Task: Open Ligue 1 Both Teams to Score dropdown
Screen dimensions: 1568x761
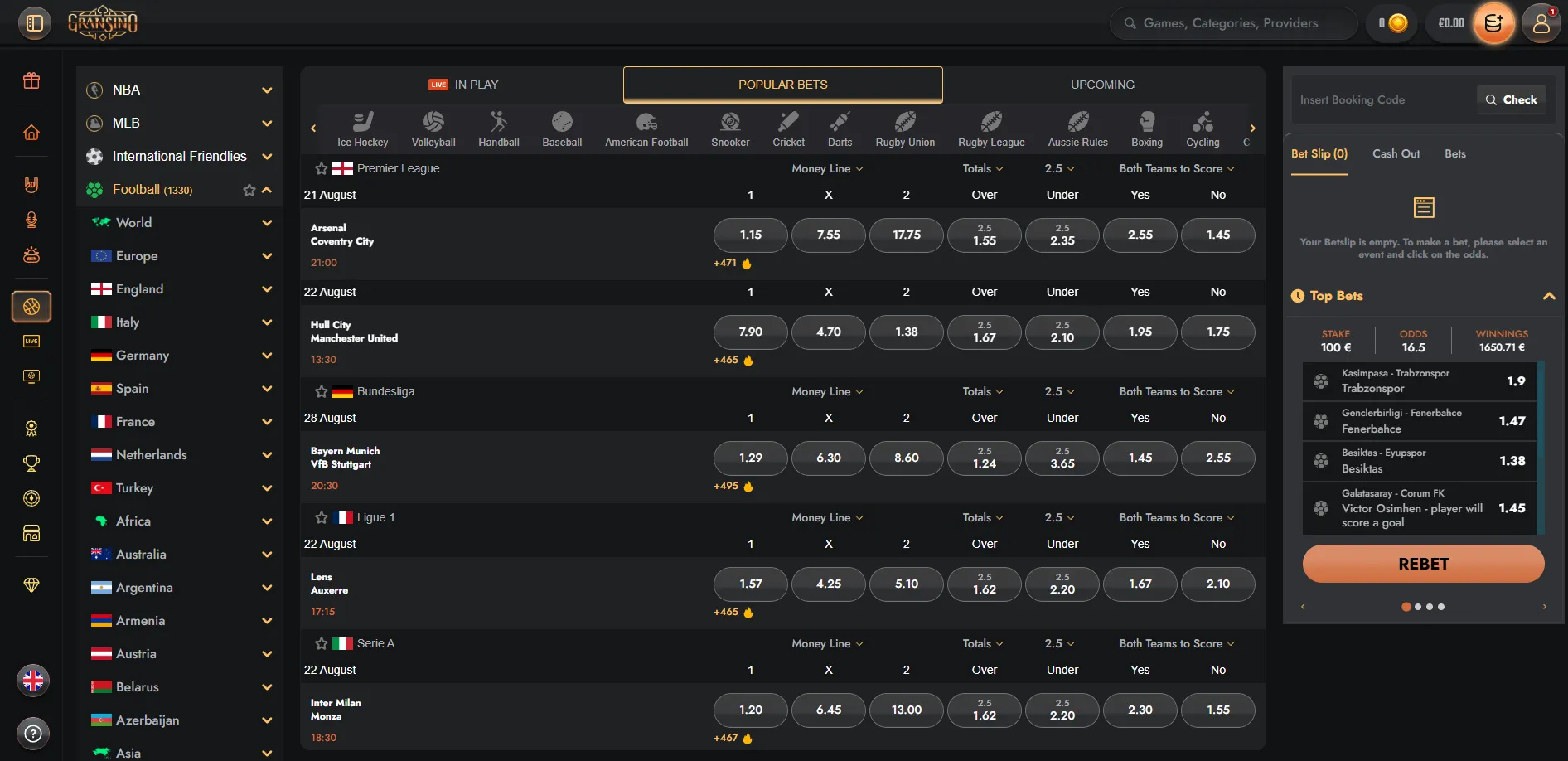Action: tap(1177, 517)
